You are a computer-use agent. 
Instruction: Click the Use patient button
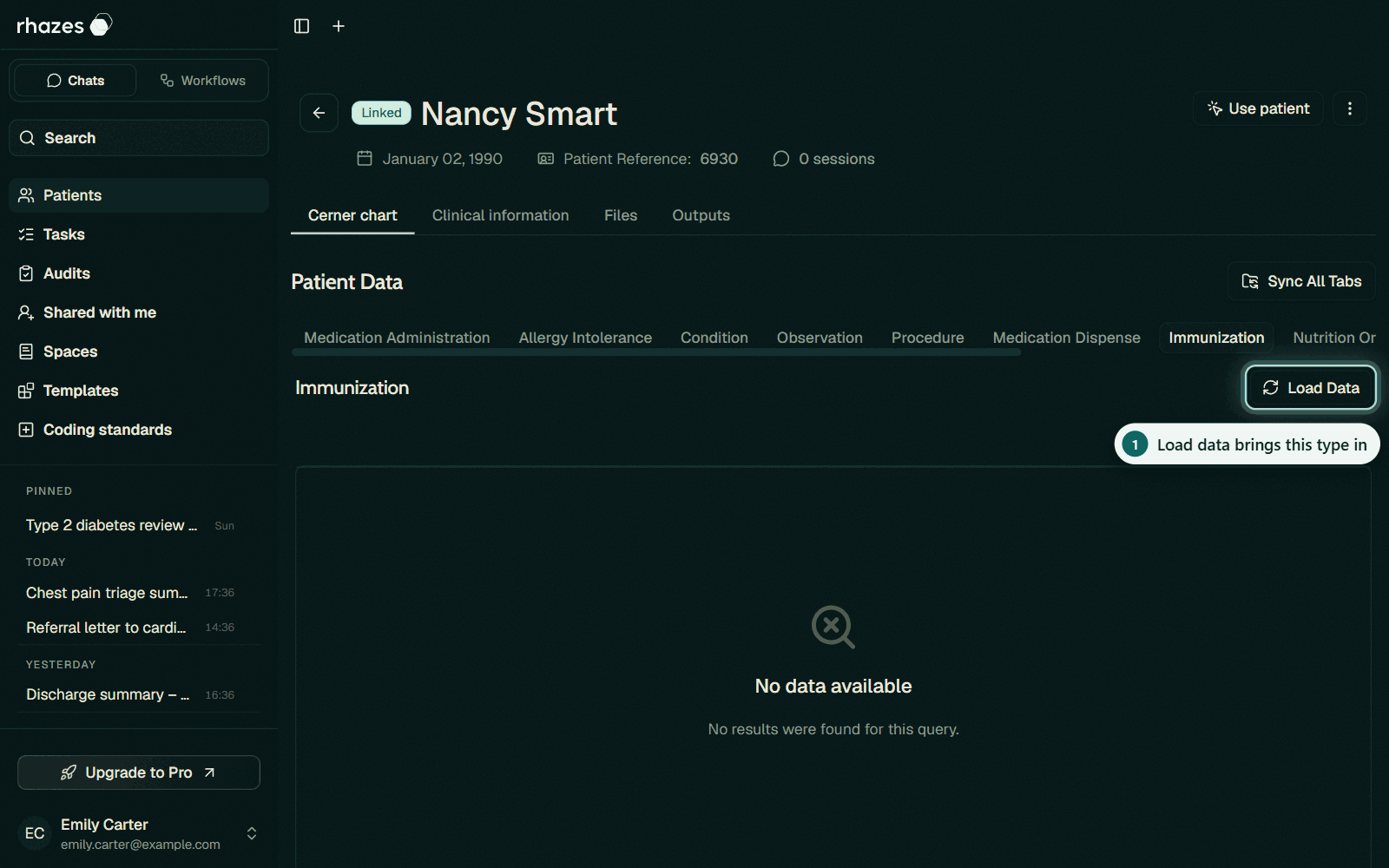click(x=1258, y=108)
